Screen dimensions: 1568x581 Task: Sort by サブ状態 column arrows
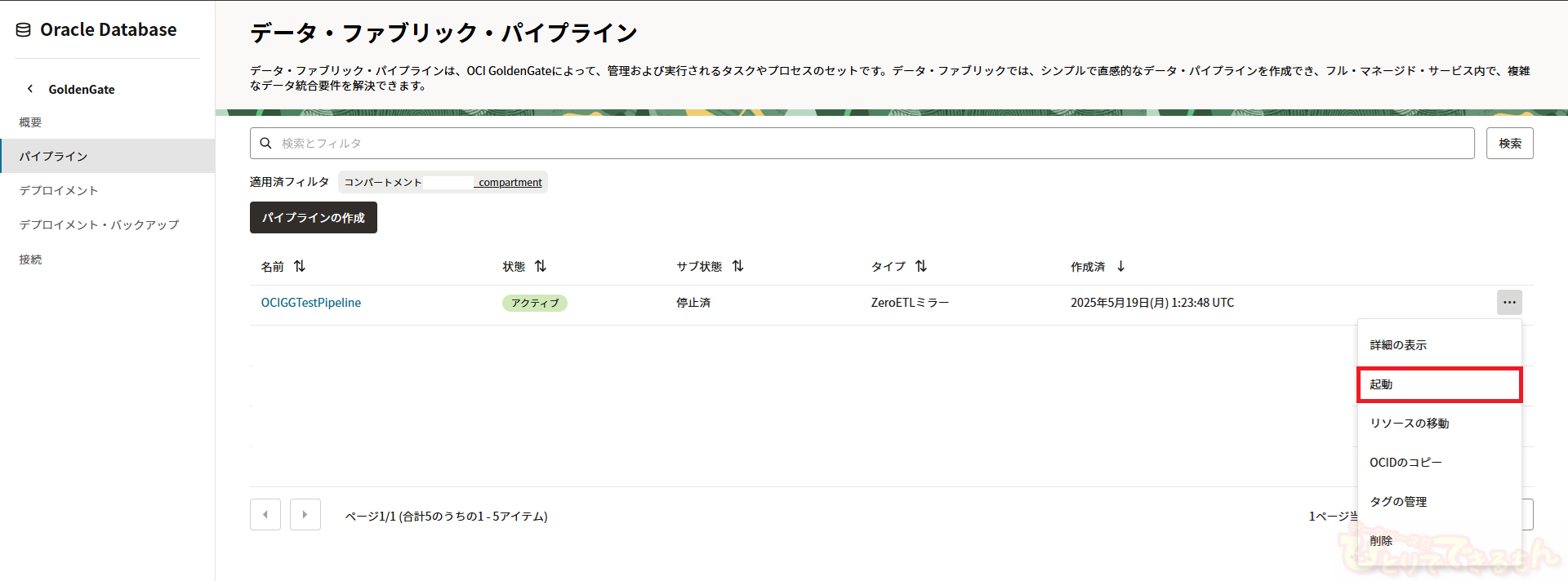tap(738, 267)
